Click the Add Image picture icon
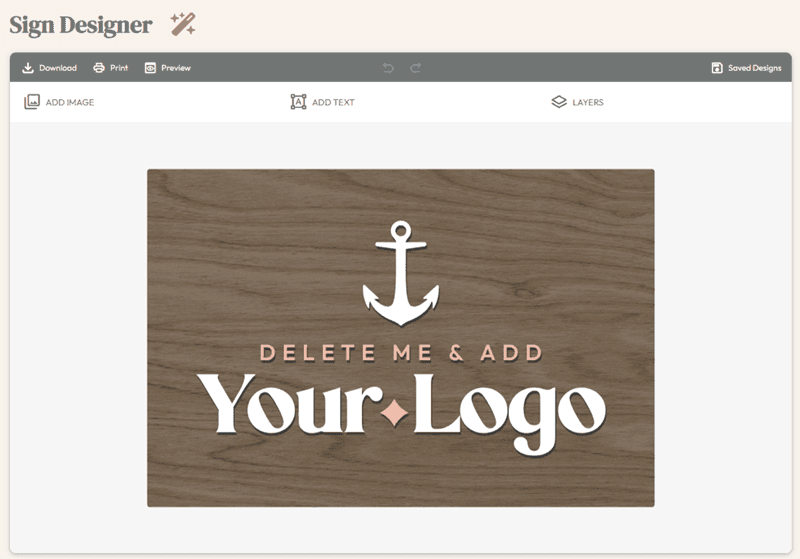 coord(32,102)
